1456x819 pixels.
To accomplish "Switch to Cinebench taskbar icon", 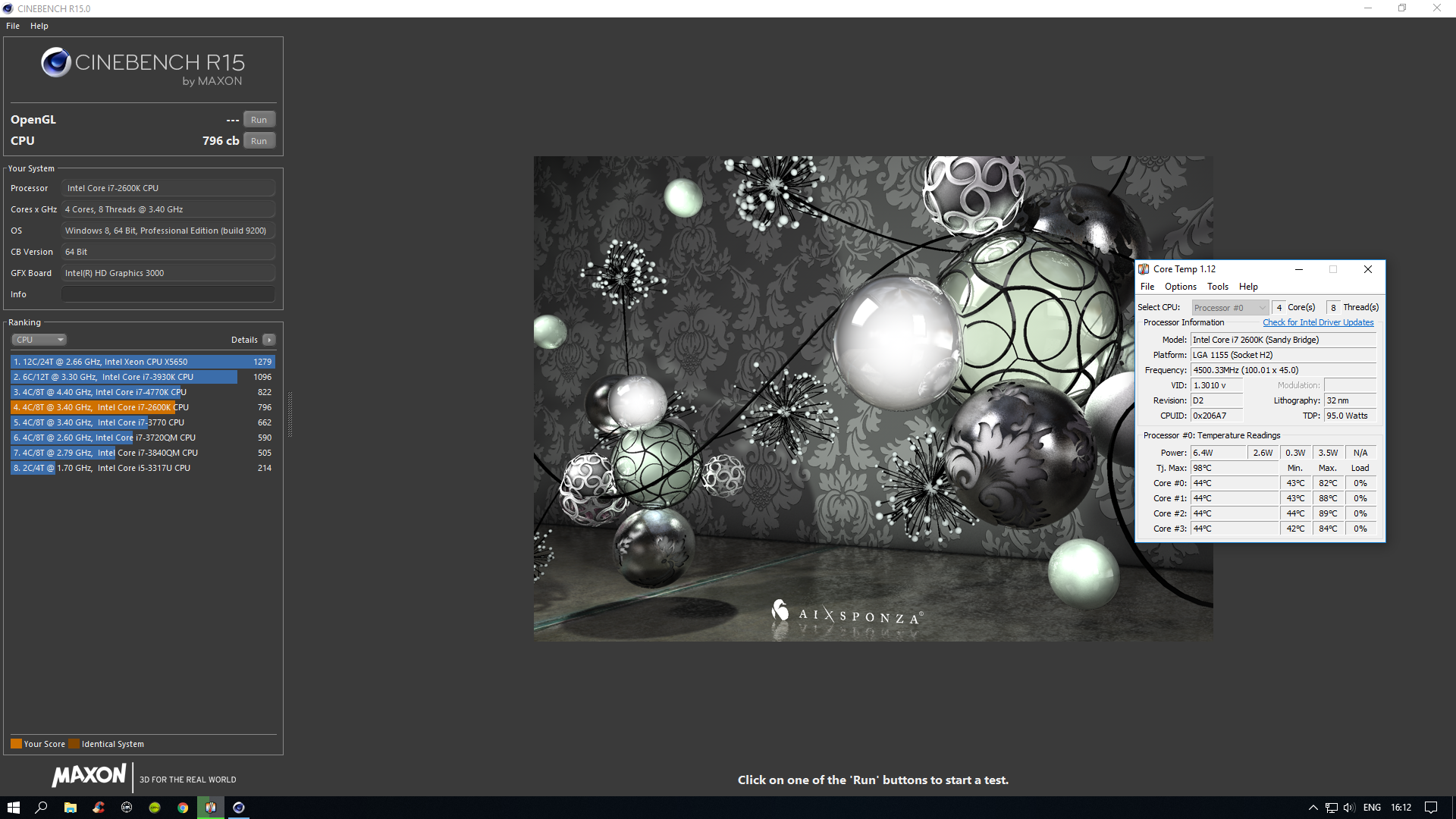I will point(239,808).
